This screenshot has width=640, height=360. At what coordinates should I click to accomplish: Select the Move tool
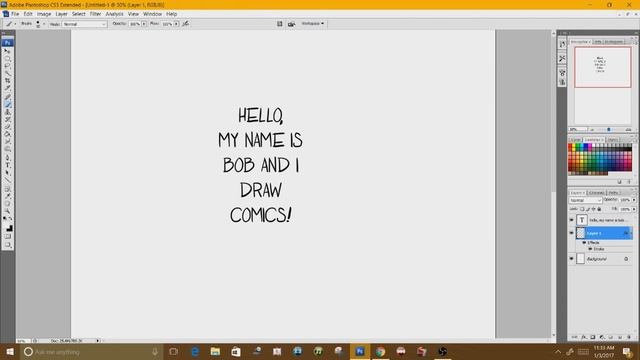(x=7, y=51)
